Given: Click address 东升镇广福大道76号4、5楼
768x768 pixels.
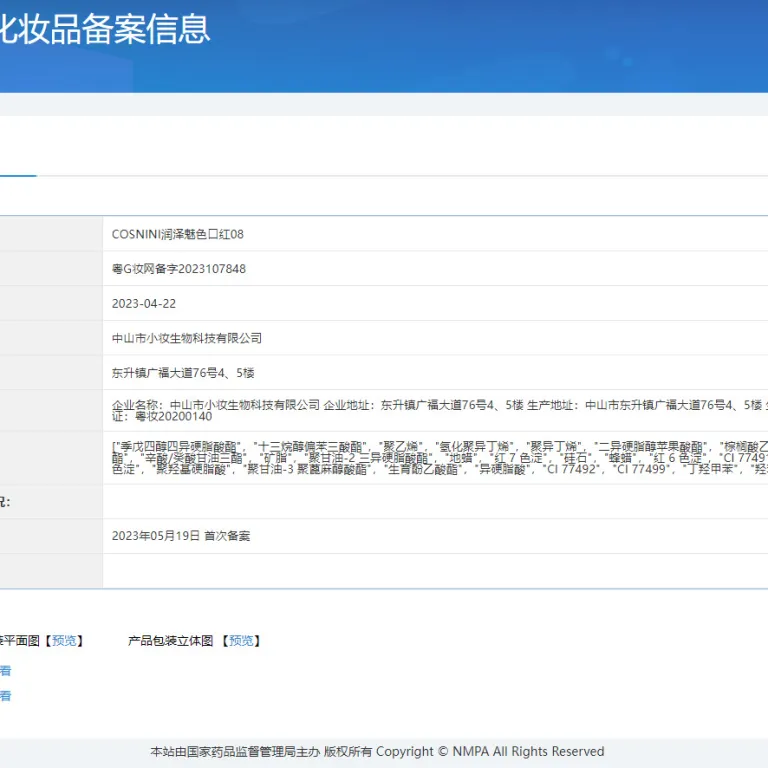Looking at the screenshot, I should click(183, 373).
